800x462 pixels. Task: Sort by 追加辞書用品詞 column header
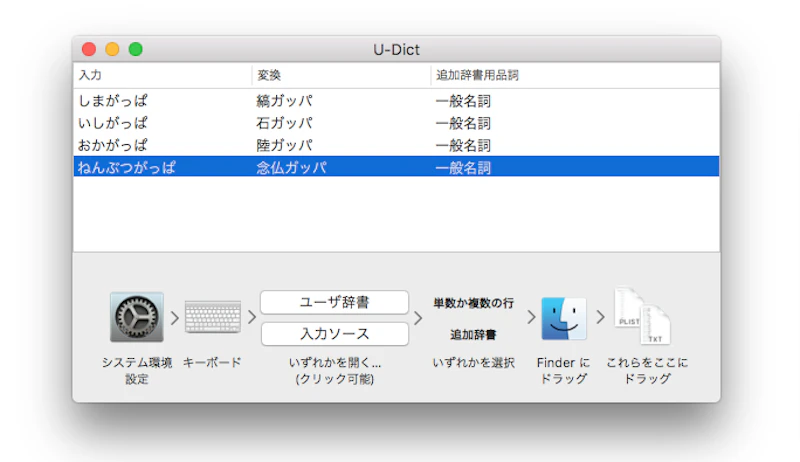[x=576, y=75]
